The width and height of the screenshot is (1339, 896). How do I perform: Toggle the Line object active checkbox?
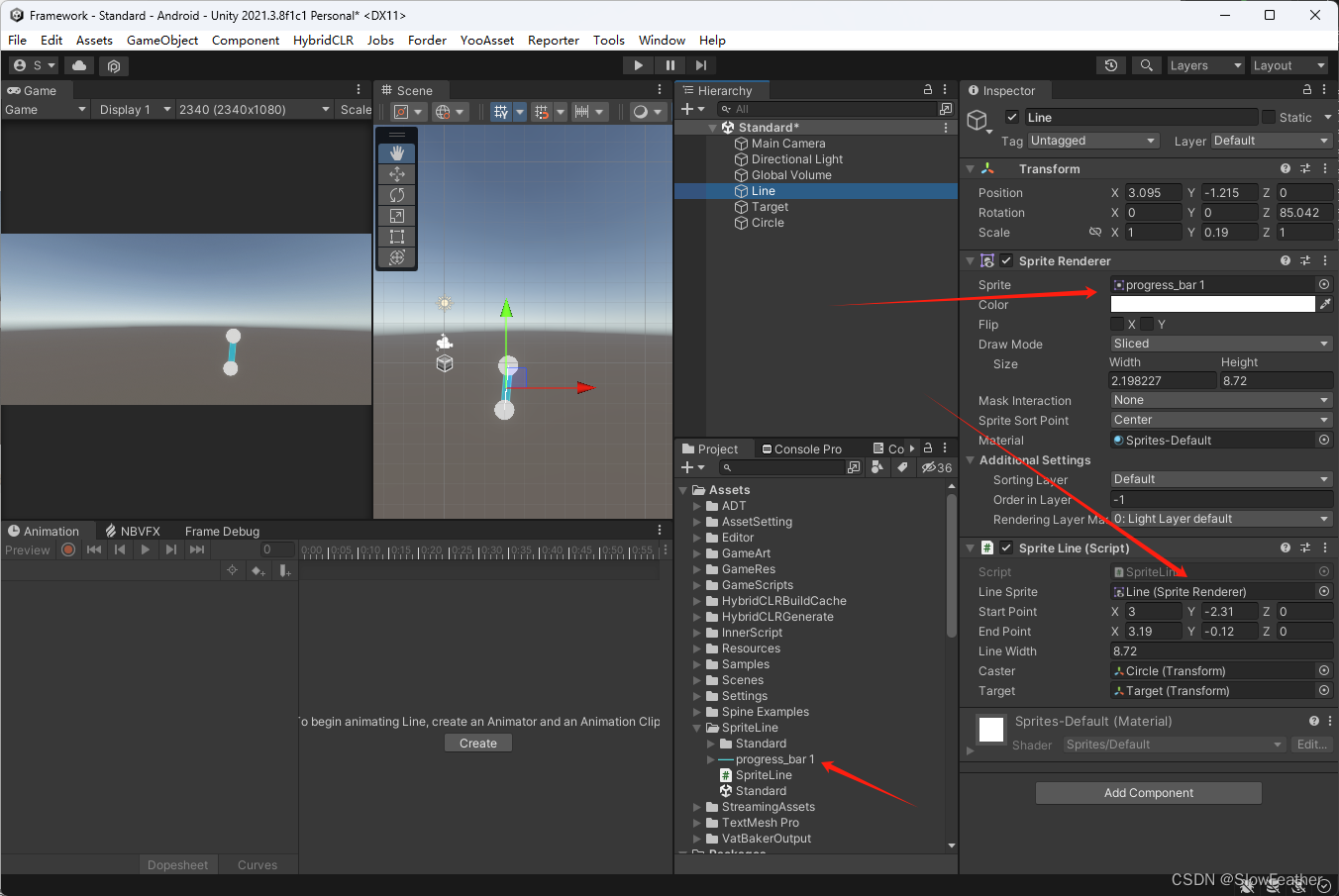click(x=1012, y=117)
